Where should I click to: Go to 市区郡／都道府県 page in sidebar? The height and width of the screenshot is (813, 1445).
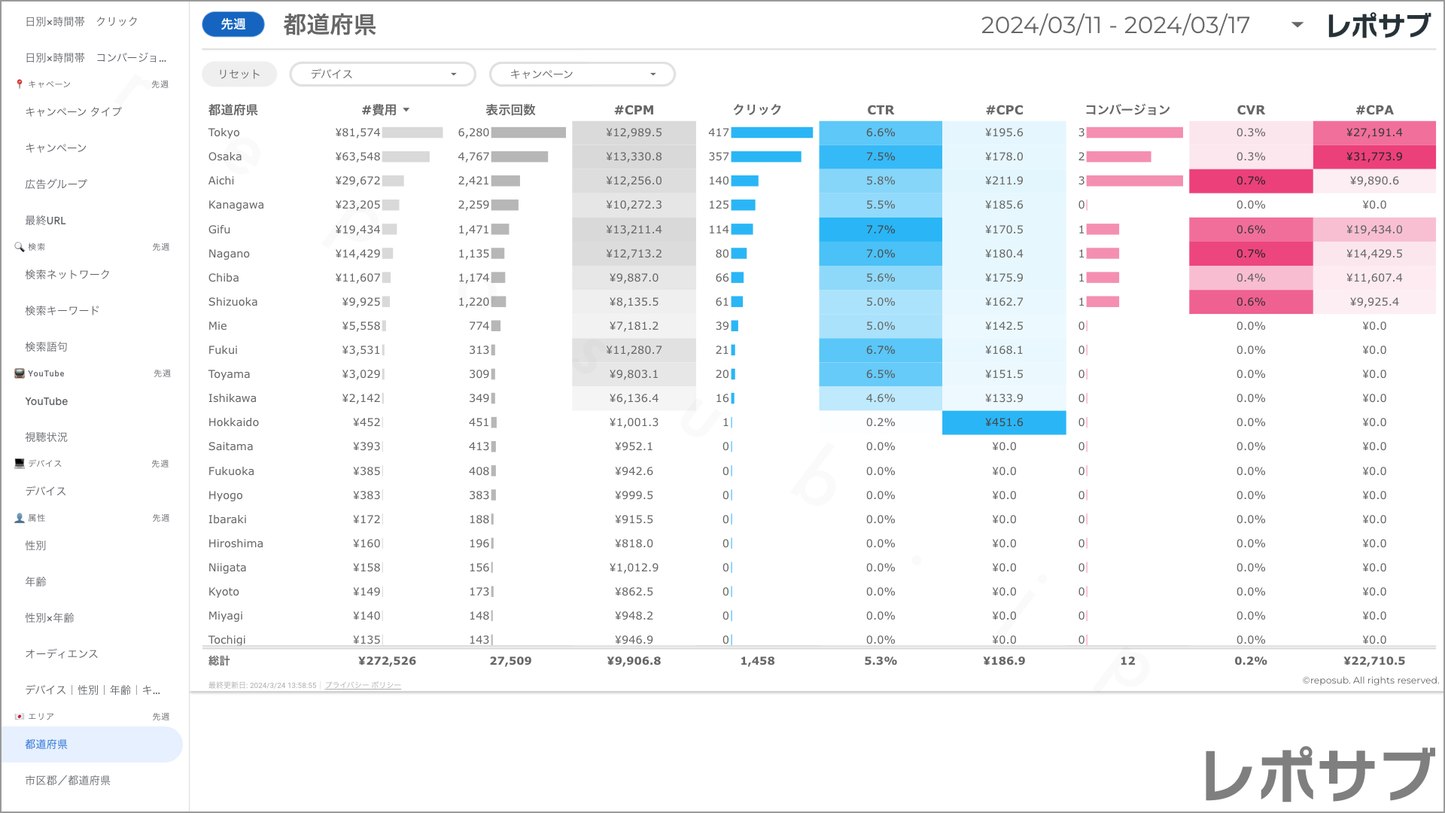pos(67,780)
